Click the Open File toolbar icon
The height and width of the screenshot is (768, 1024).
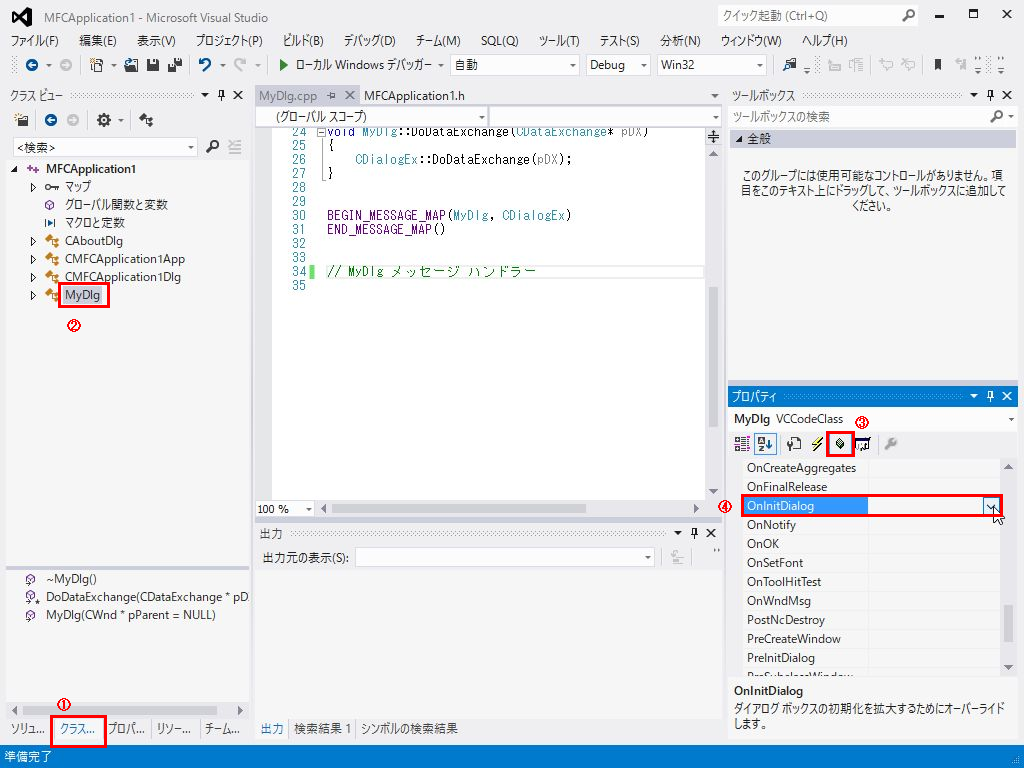pos(131,65)
